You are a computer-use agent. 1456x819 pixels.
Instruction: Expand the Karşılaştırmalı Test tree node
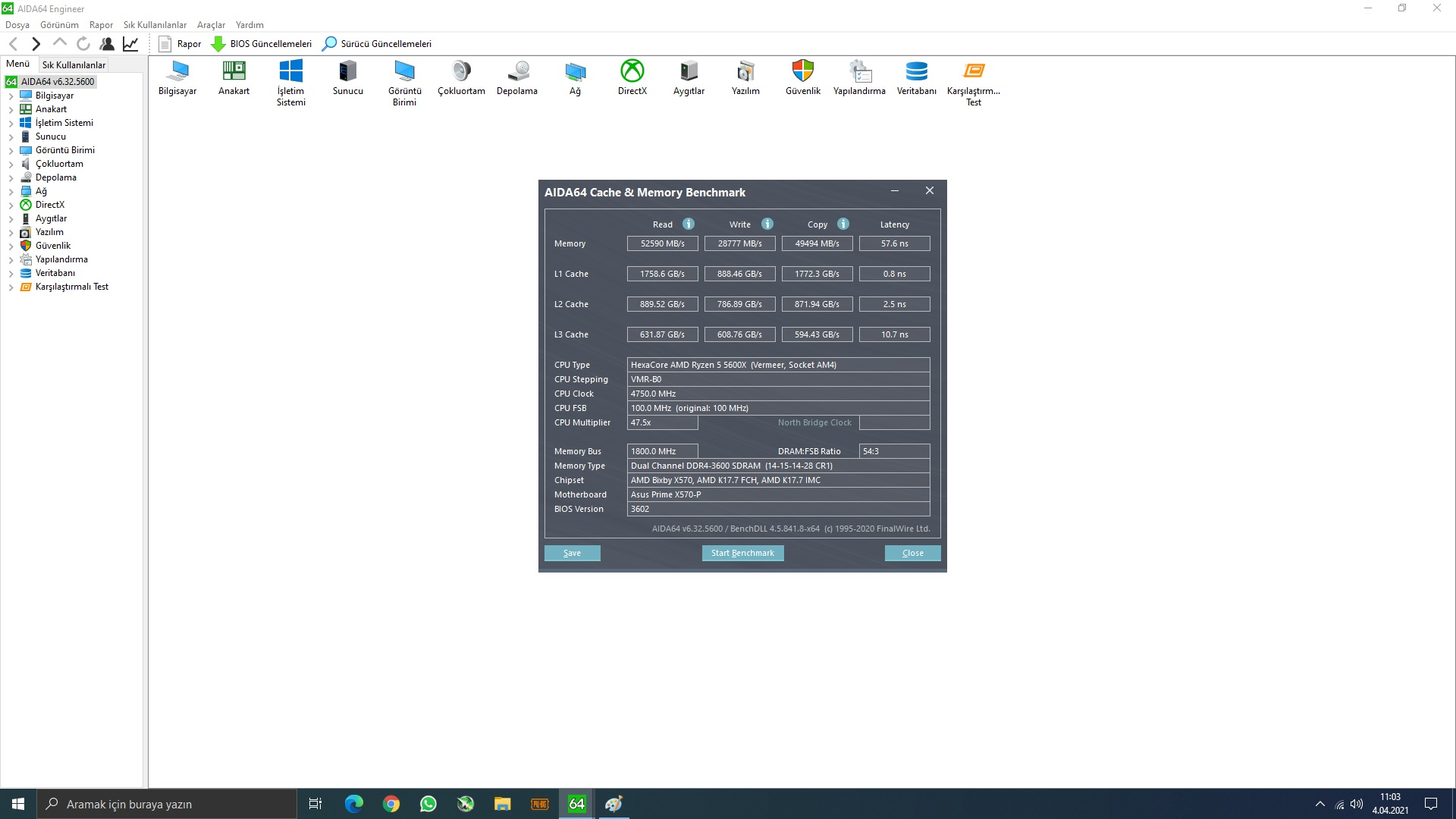click(x=11, y=287)
